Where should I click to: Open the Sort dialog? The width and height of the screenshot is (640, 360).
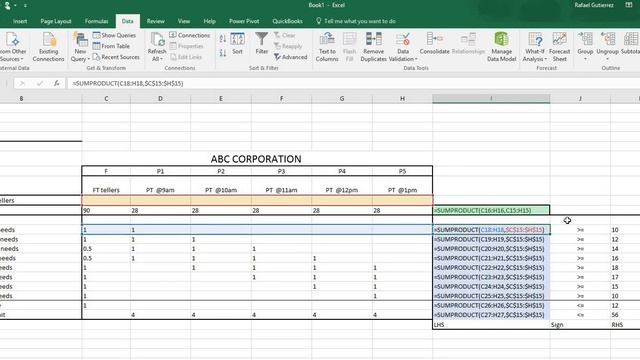[x=238, y=44]
